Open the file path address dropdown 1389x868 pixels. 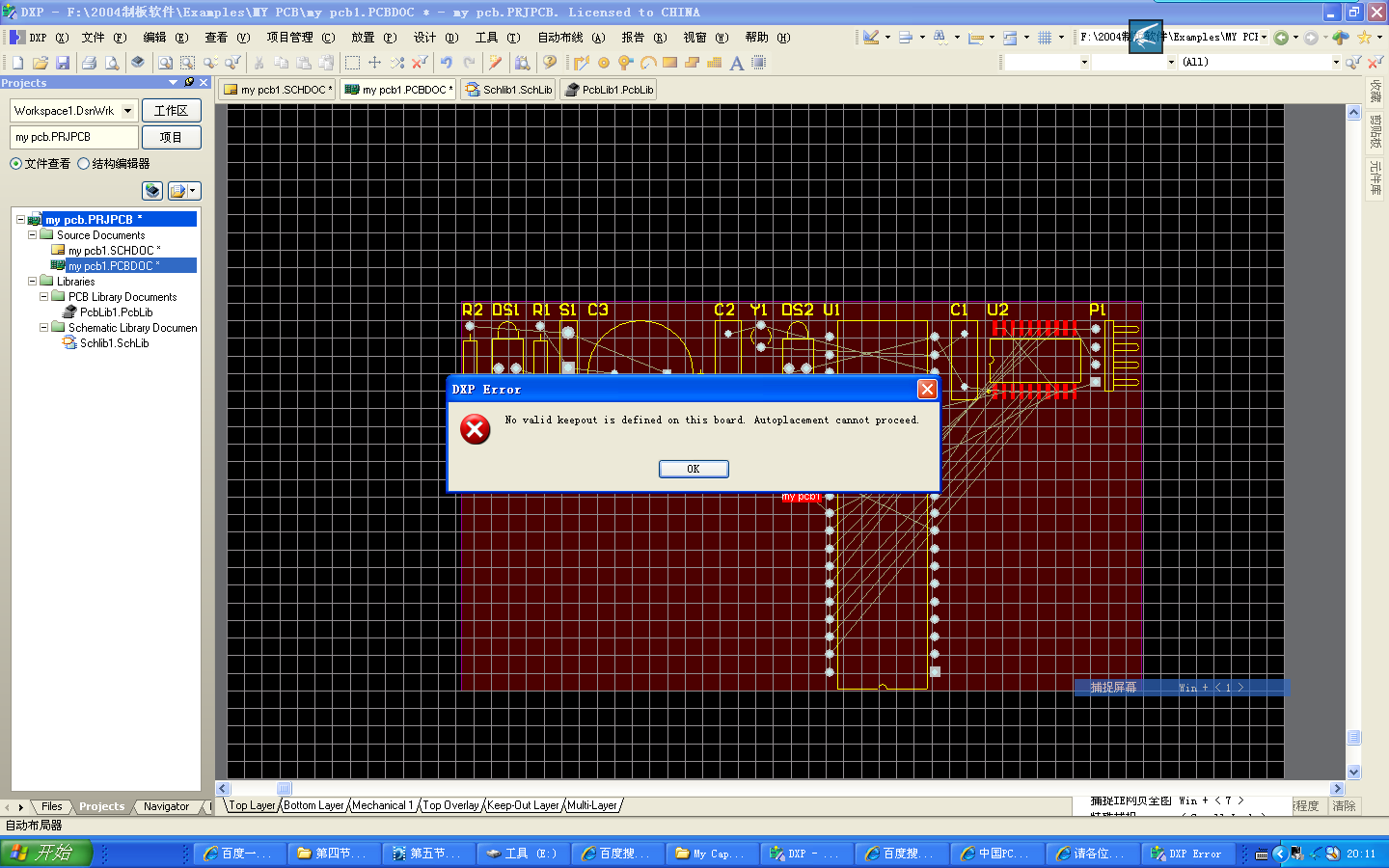pyautogui.click(x=1264, y=38)
